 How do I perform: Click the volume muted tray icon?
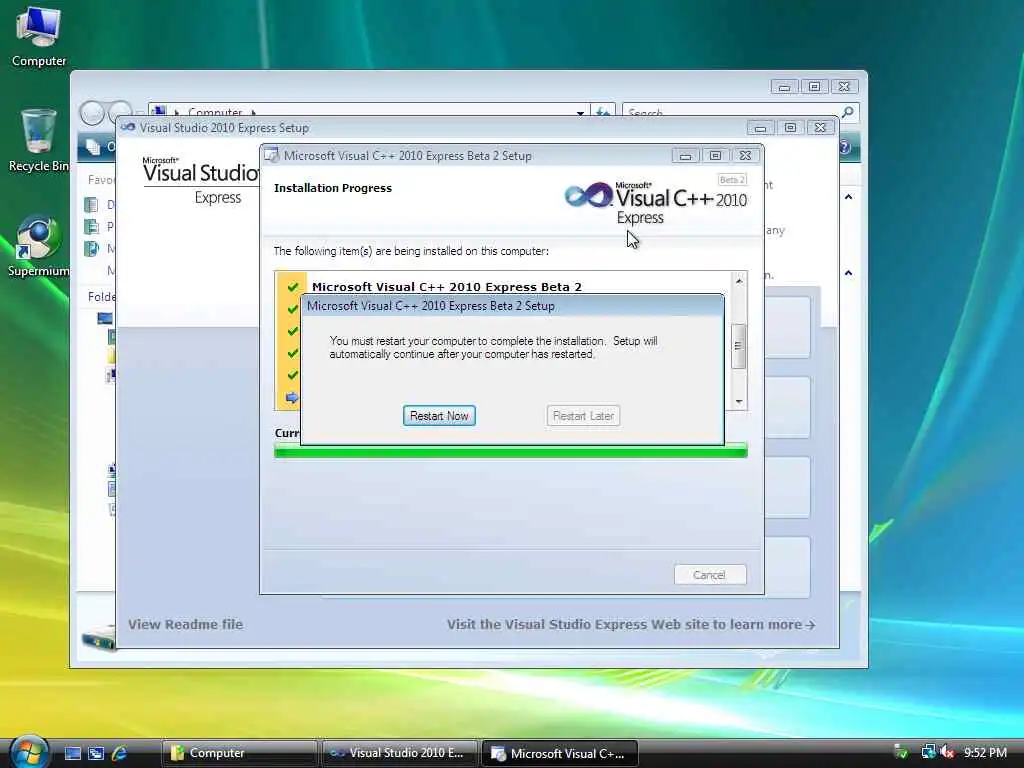coord(948,753)
